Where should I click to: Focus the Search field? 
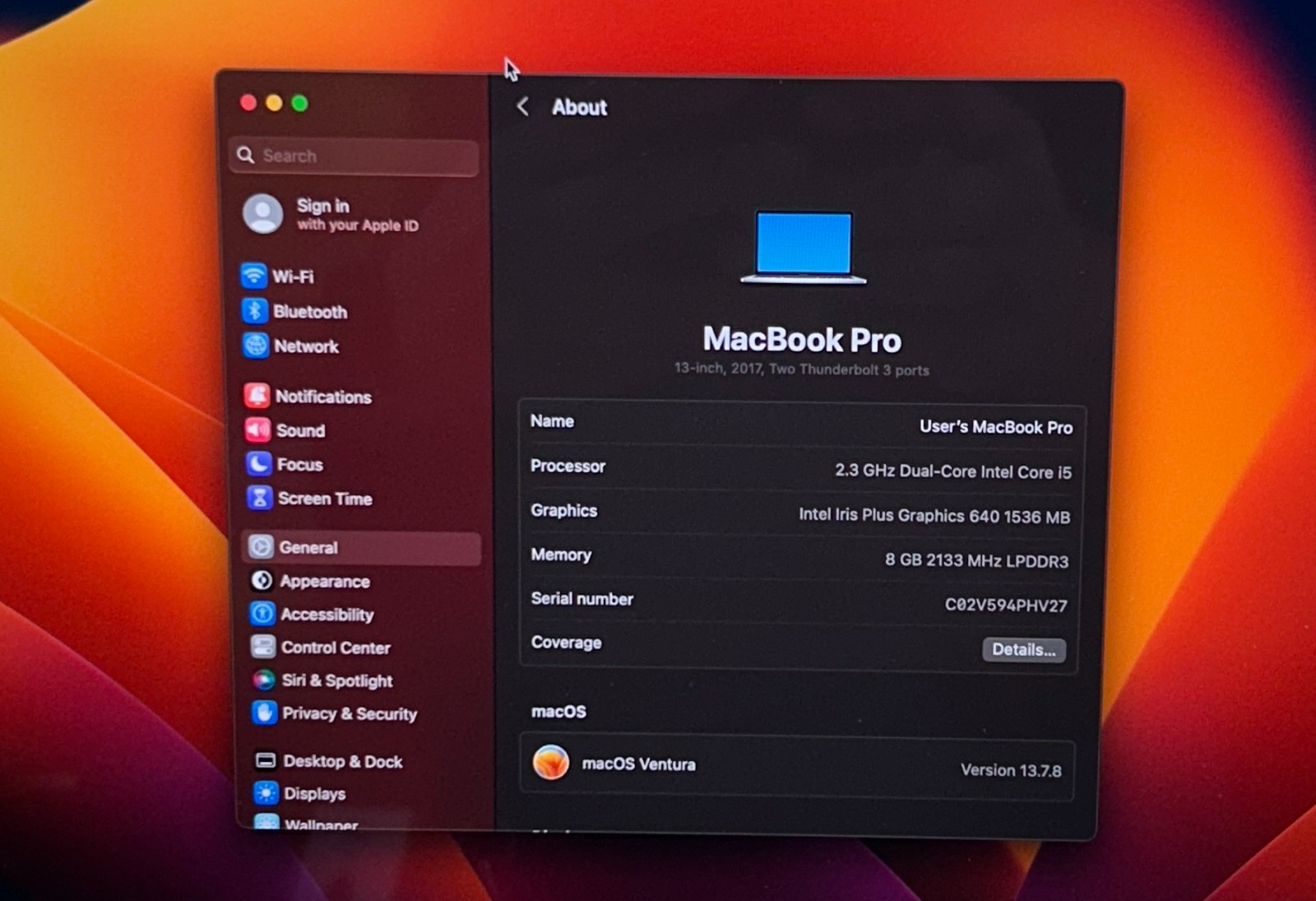[354, 156]
